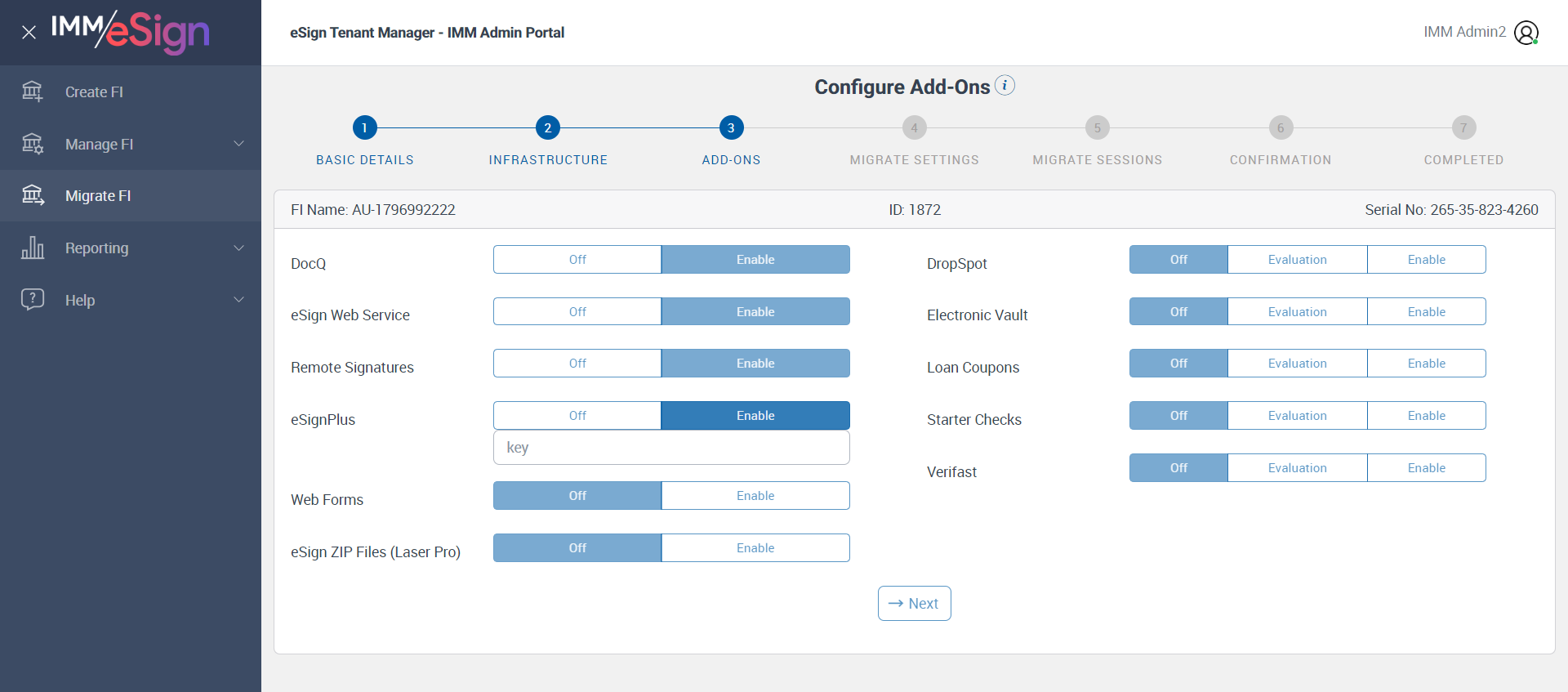Expand the Help menu chevron

pos(239,300)
